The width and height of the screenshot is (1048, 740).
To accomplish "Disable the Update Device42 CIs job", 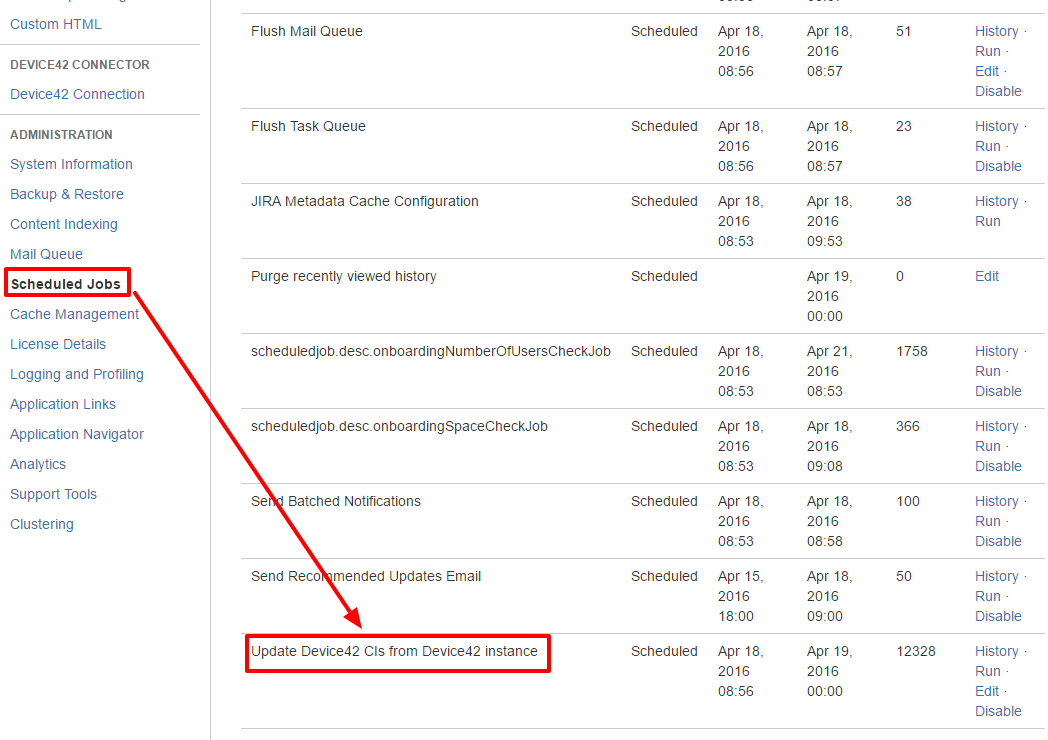I will click(x=998, y=711).
